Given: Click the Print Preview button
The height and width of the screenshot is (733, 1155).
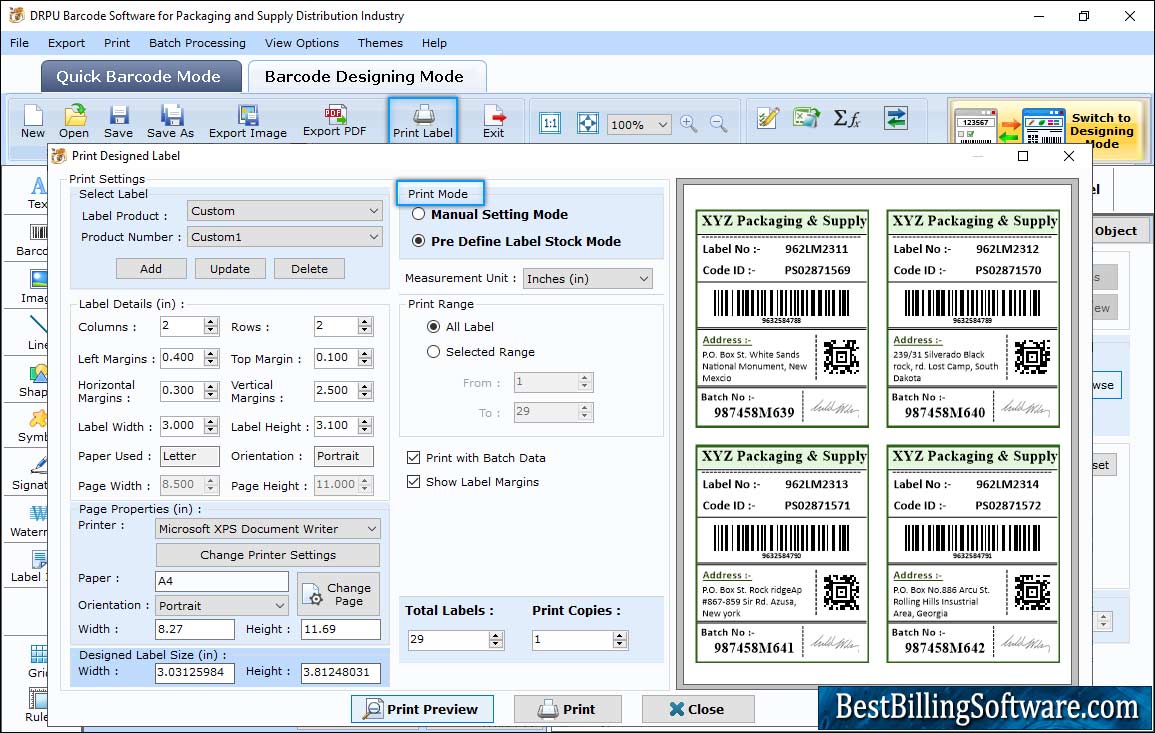Looking at the screenshot, I should click(422, 709).
